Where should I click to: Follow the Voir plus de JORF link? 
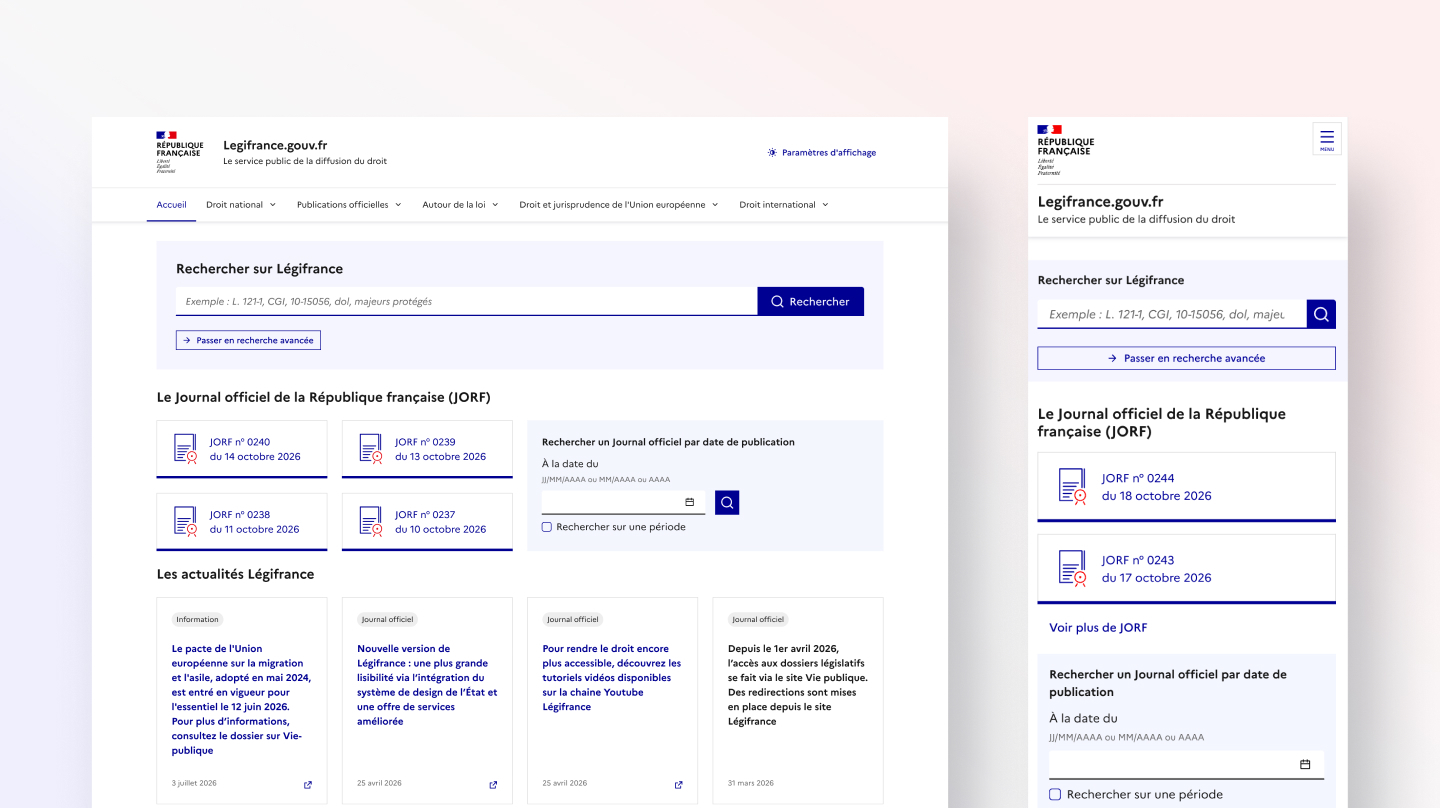coord(1098,628)
